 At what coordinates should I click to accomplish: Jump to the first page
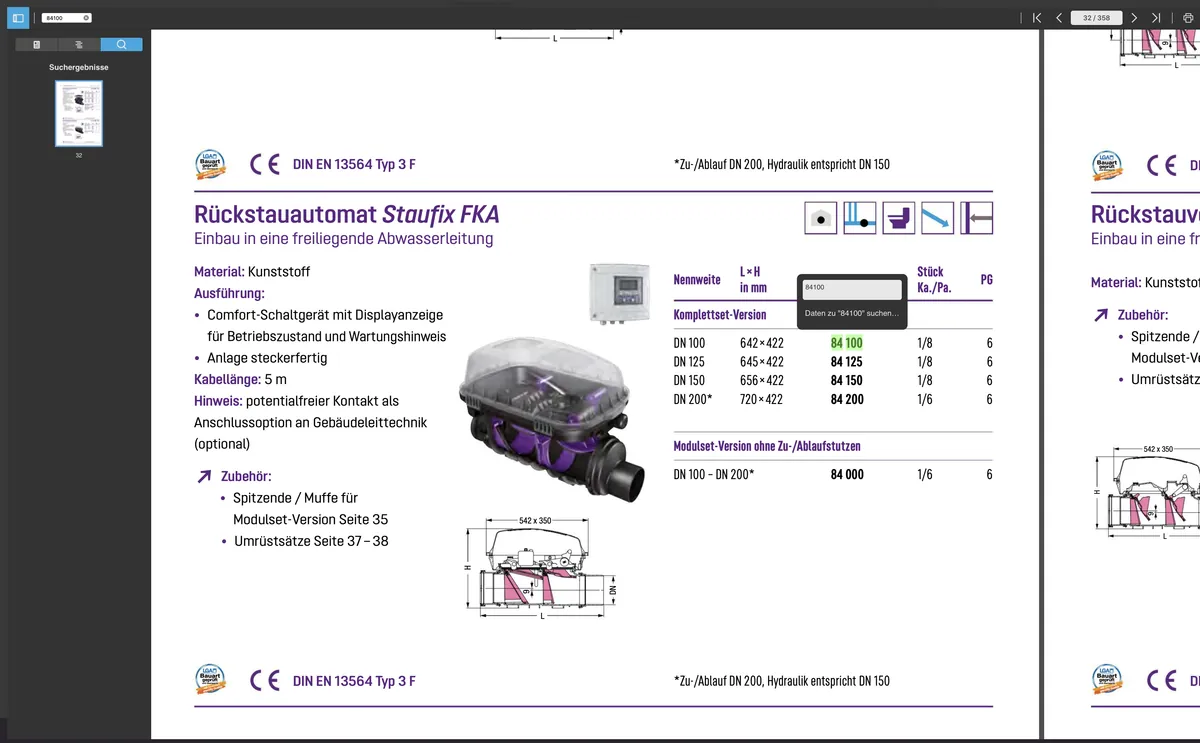[1037, 18]
